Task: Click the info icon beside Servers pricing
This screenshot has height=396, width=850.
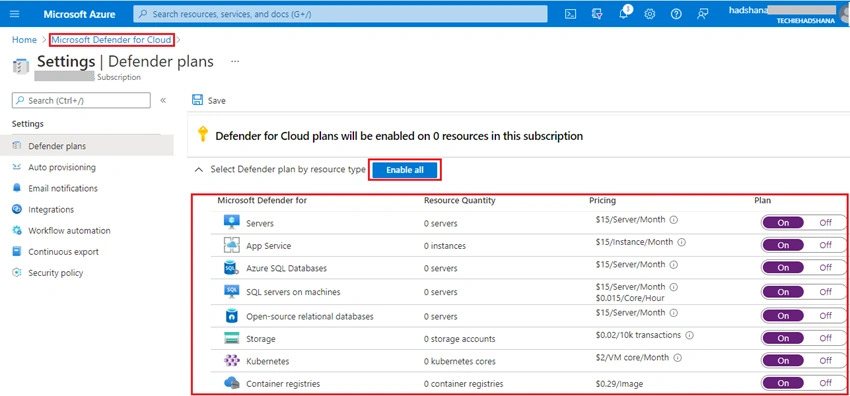Action: pyautogui.click(x=674, y=220)
